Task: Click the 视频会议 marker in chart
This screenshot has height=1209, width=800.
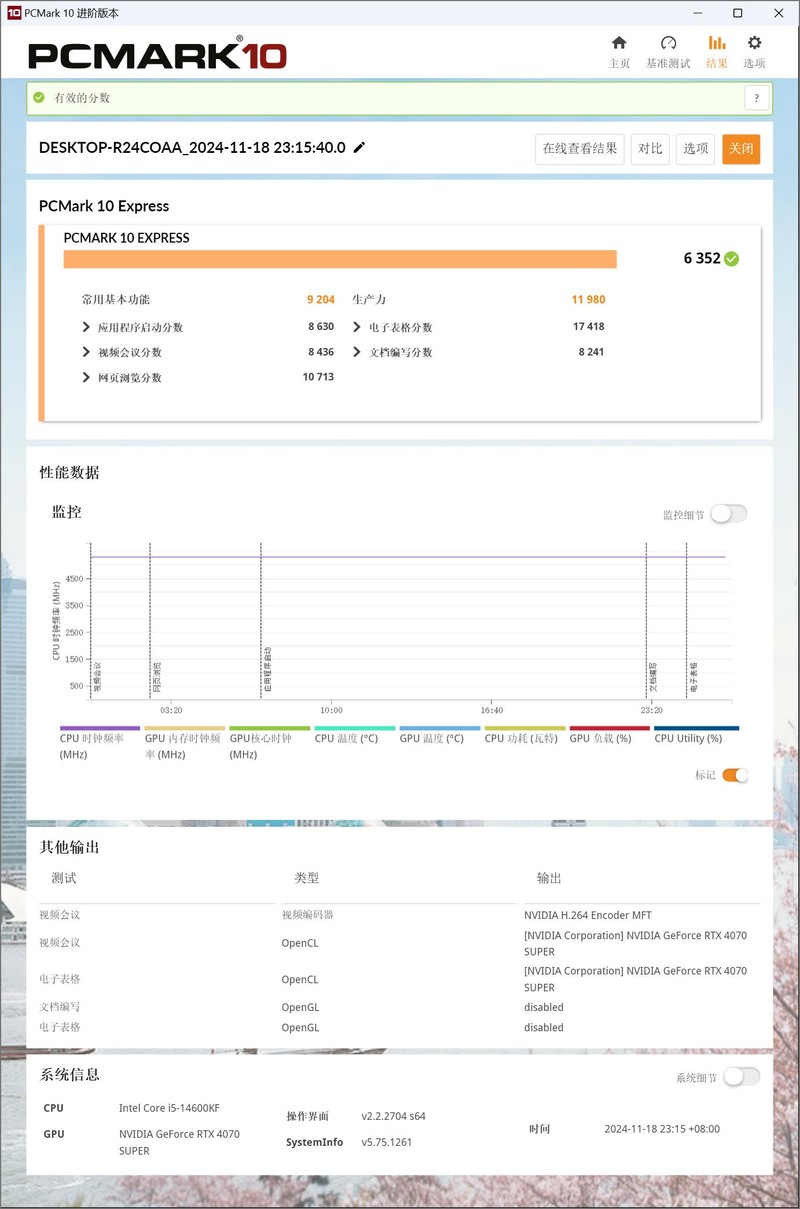Action: click(x=97, y=677)
